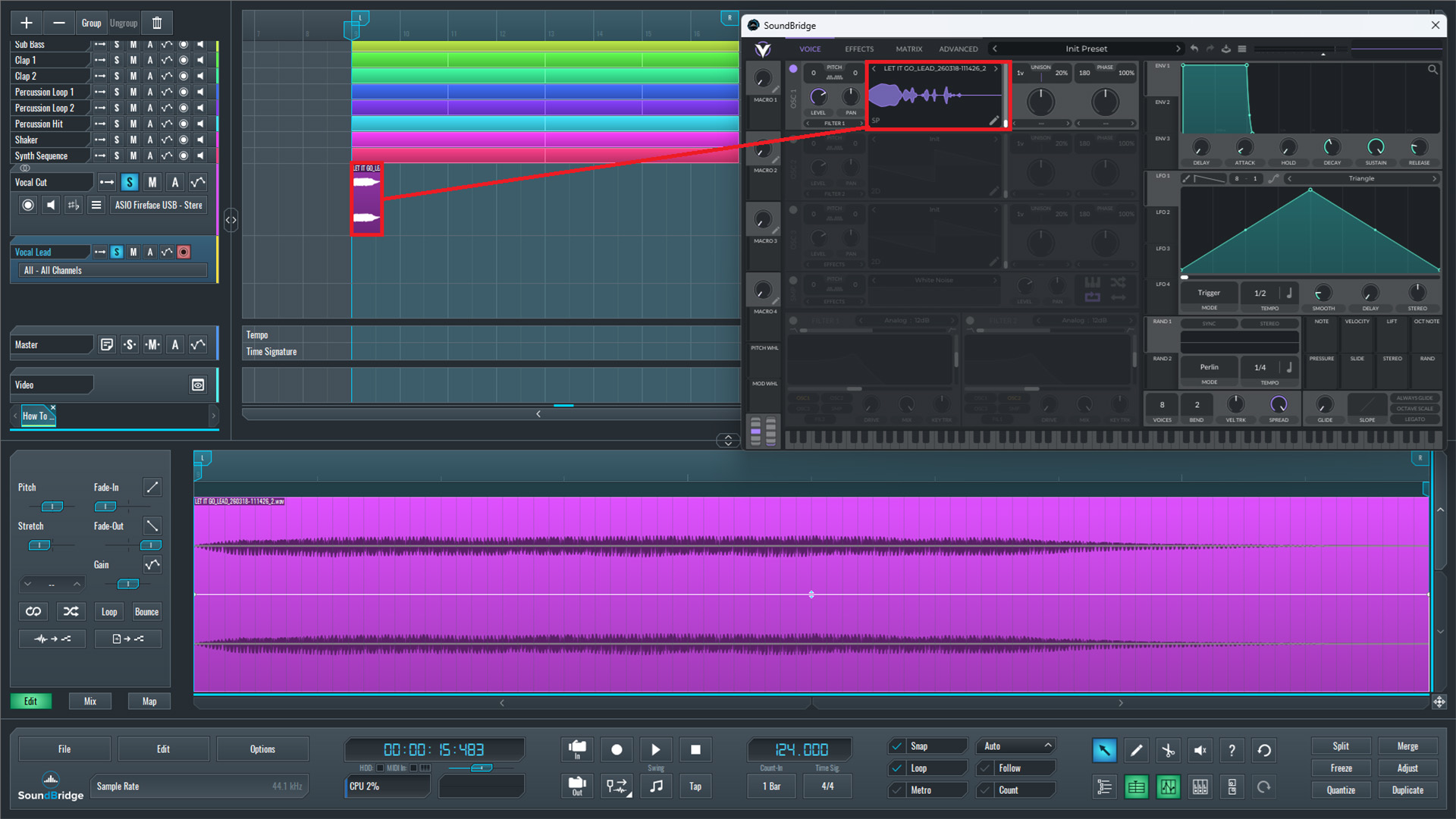The image size is (1456, 819).
Task: Open the Trigger LFO mode selector
Action: click(1209, 293)
